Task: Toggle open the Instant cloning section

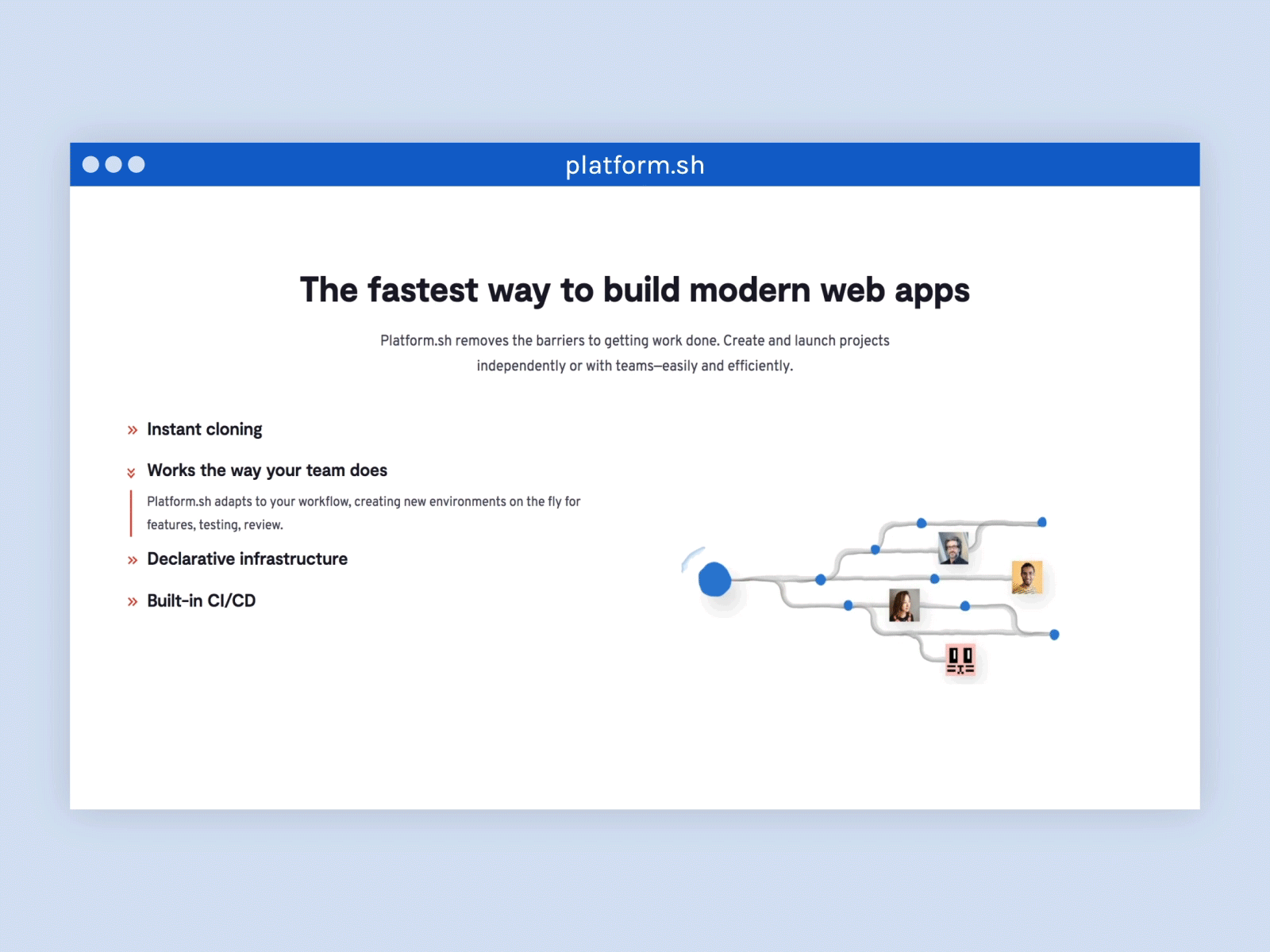Action: 204,429
